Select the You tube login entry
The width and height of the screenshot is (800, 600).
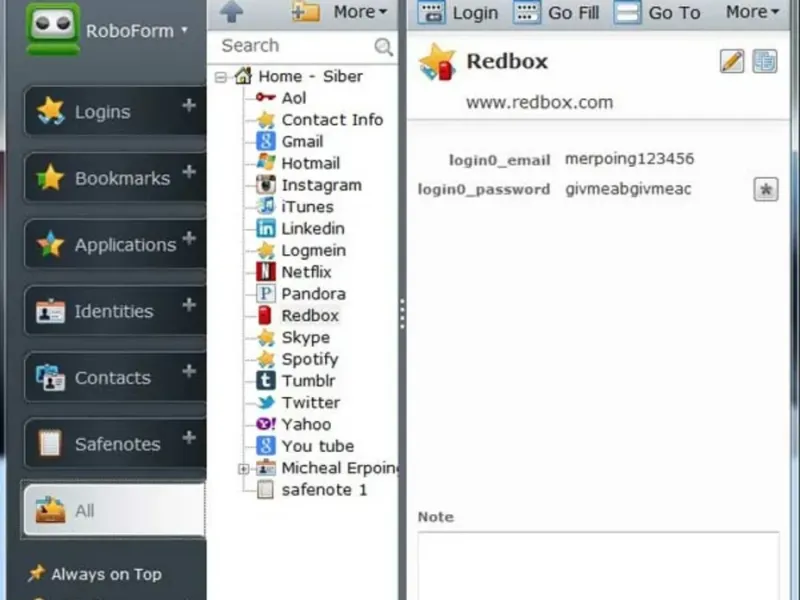305,446
